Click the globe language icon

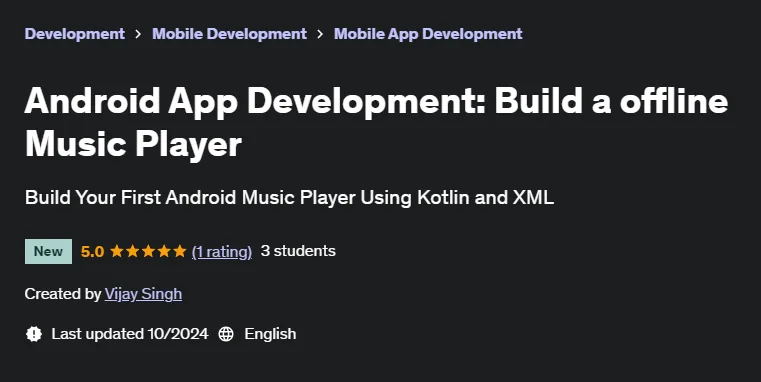pyautogui.click(x=226, y=334)
